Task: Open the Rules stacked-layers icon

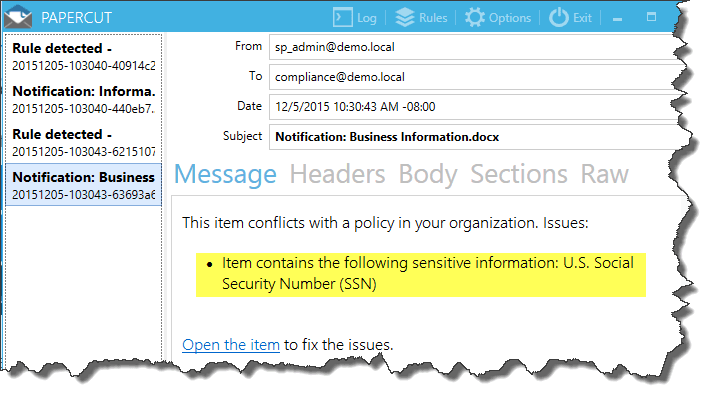Action: coord(405,18)
